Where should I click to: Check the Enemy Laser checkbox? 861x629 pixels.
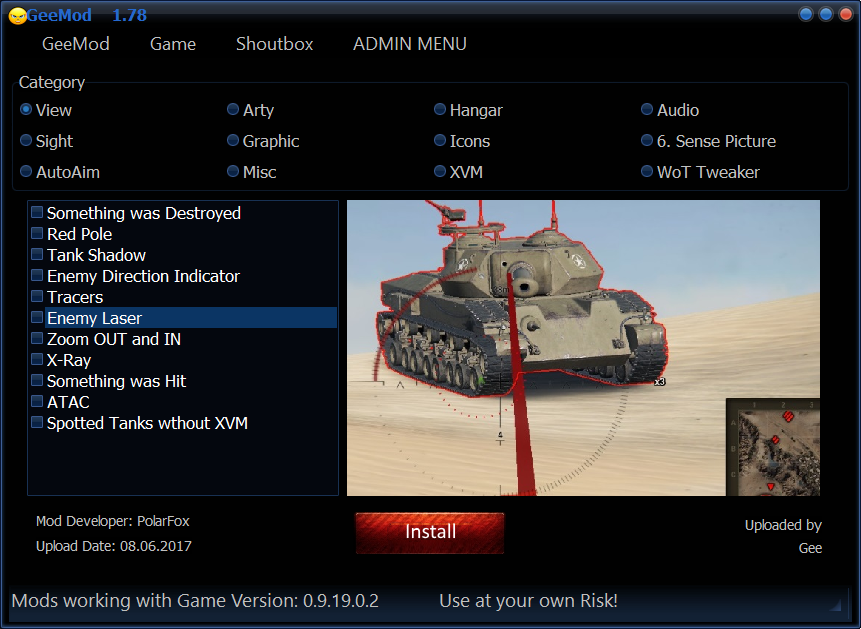pos(37,317)
